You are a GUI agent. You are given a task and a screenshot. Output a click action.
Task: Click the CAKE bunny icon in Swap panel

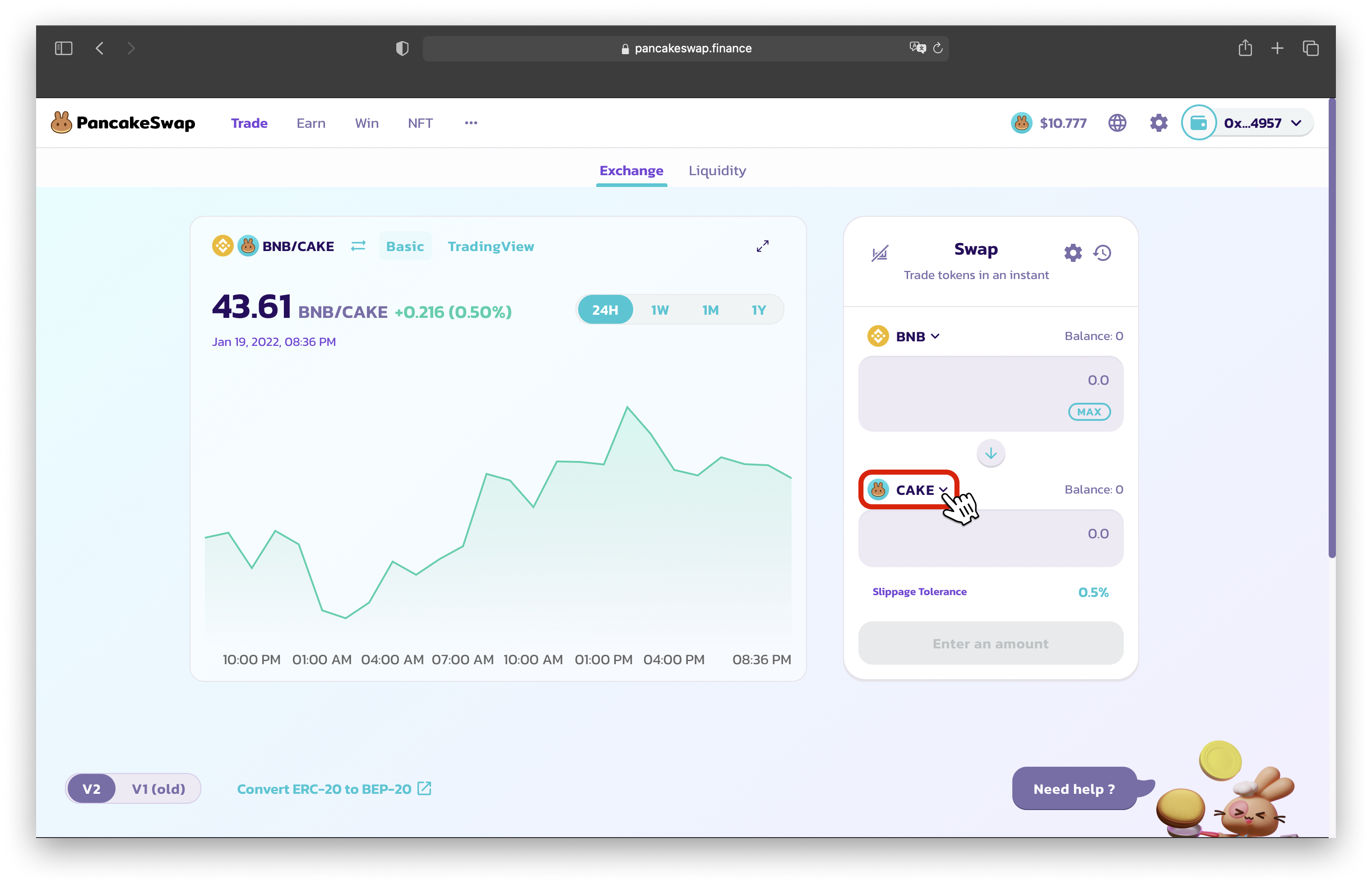coord(877,489)
